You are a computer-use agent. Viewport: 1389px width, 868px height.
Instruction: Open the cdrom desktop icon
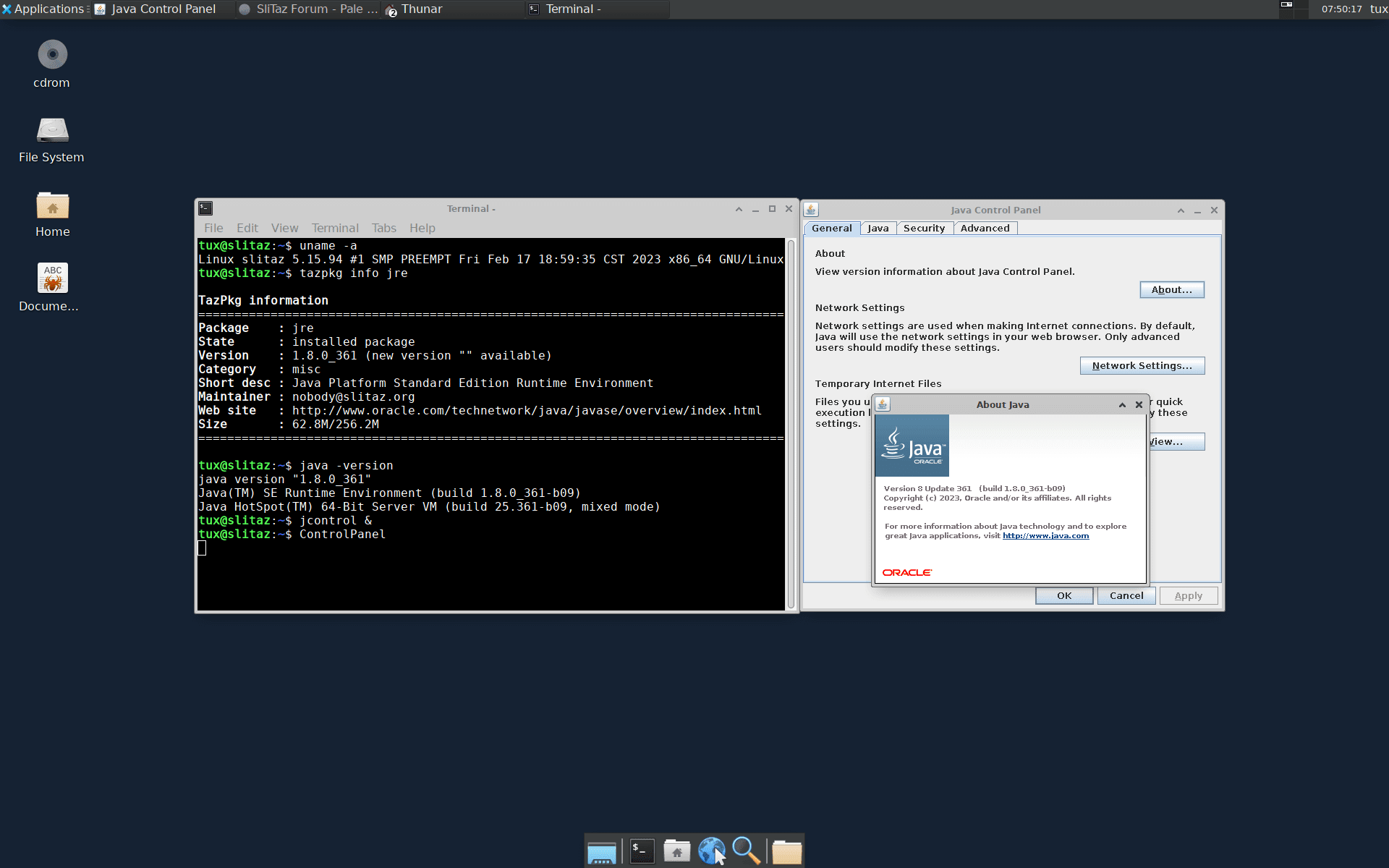(x=52, y=56)
